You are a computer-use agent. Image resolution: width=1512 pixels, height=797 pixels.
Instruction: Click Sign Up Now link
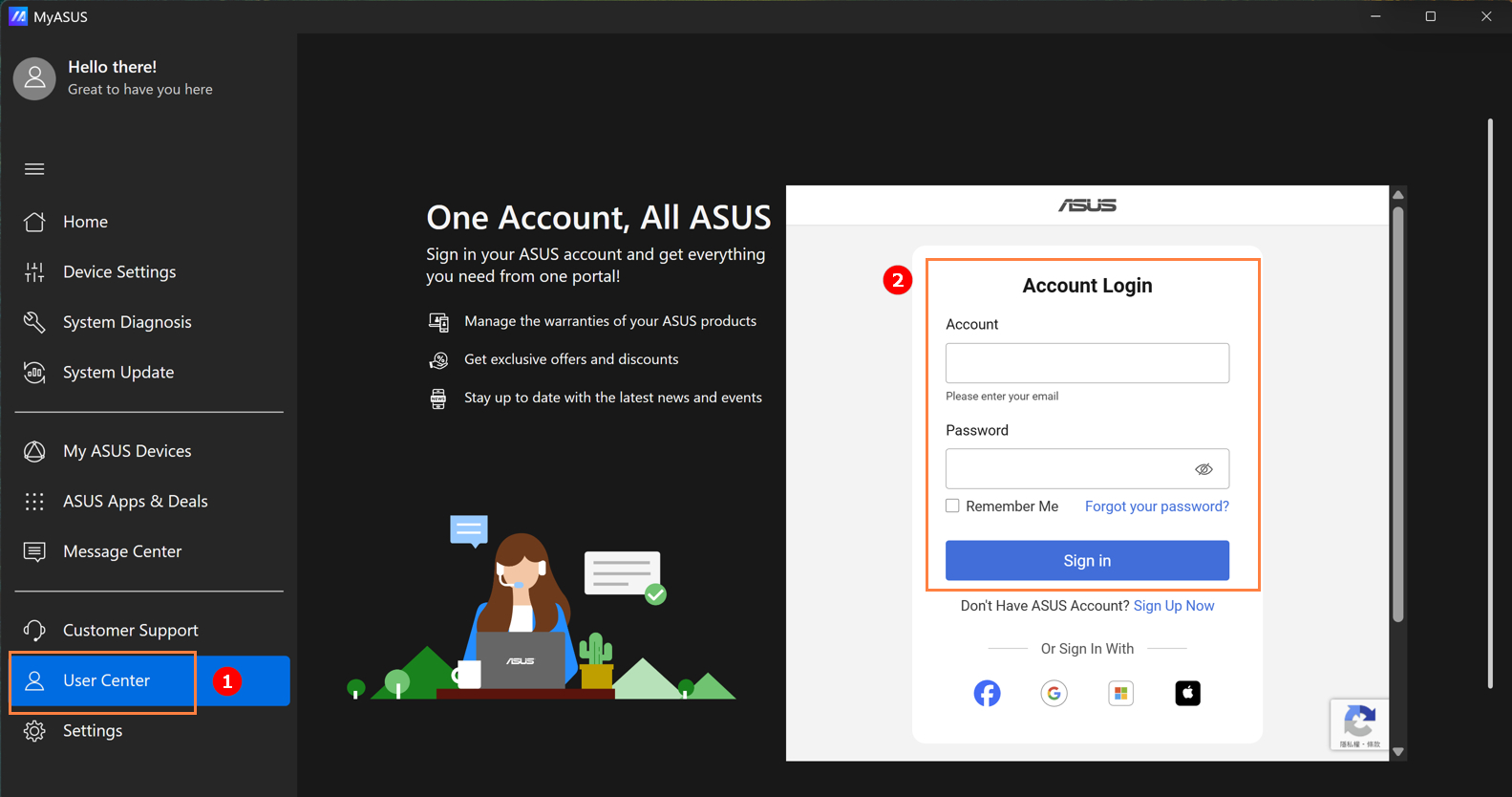pyautogui.click(x=1173, y=606)
